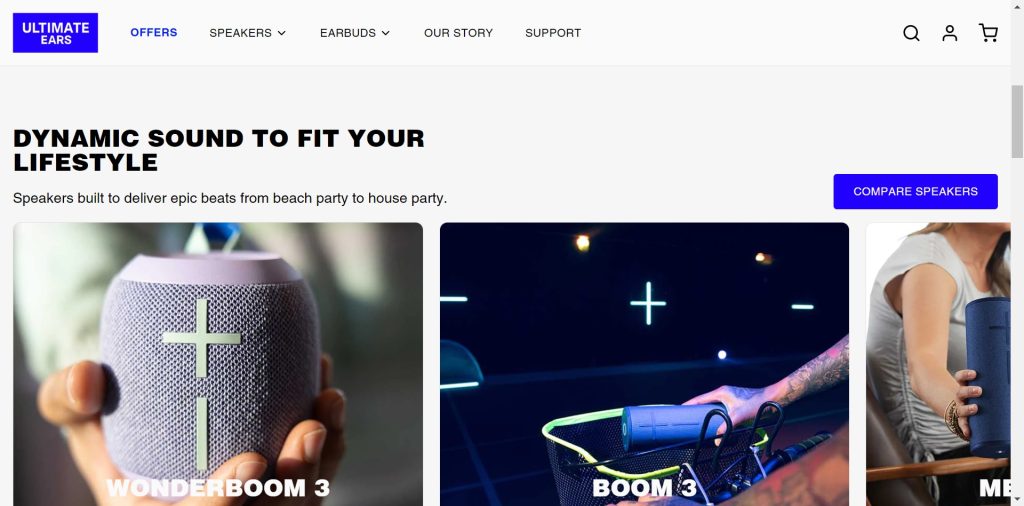Image resolution: width=1024 pixels, height=506 pixels.
Task: Select the partially visible third speaker card
Action: point(938,364)
